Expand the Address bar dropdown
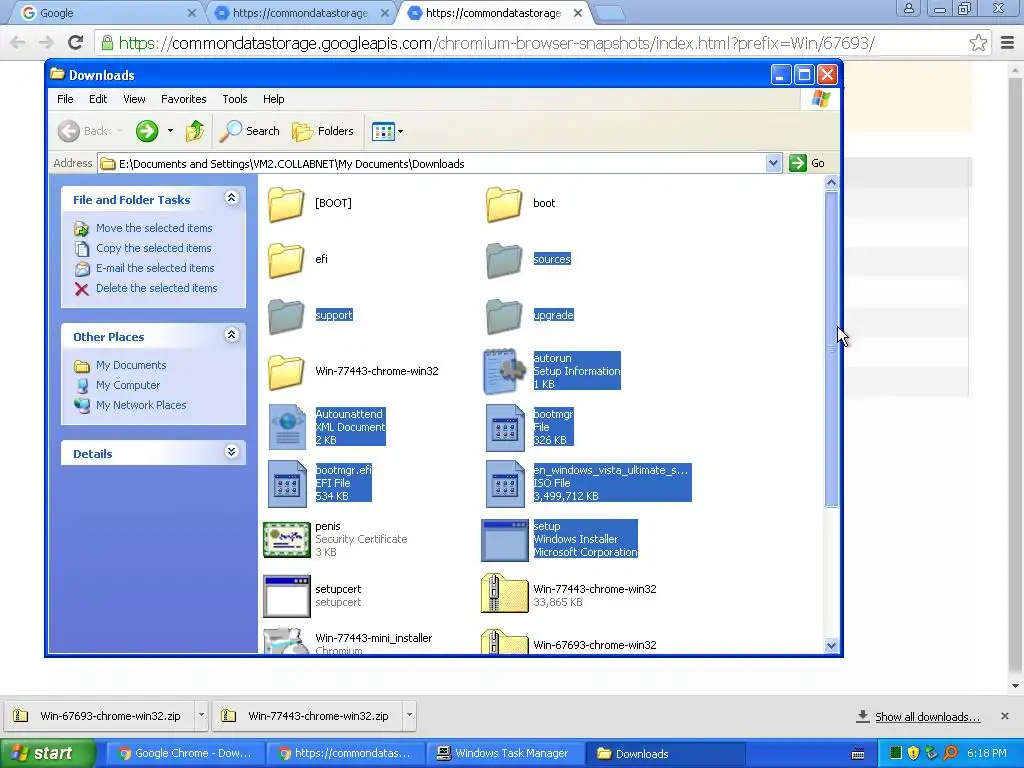Screen dimensions: 1024x768 pos(773,163)
